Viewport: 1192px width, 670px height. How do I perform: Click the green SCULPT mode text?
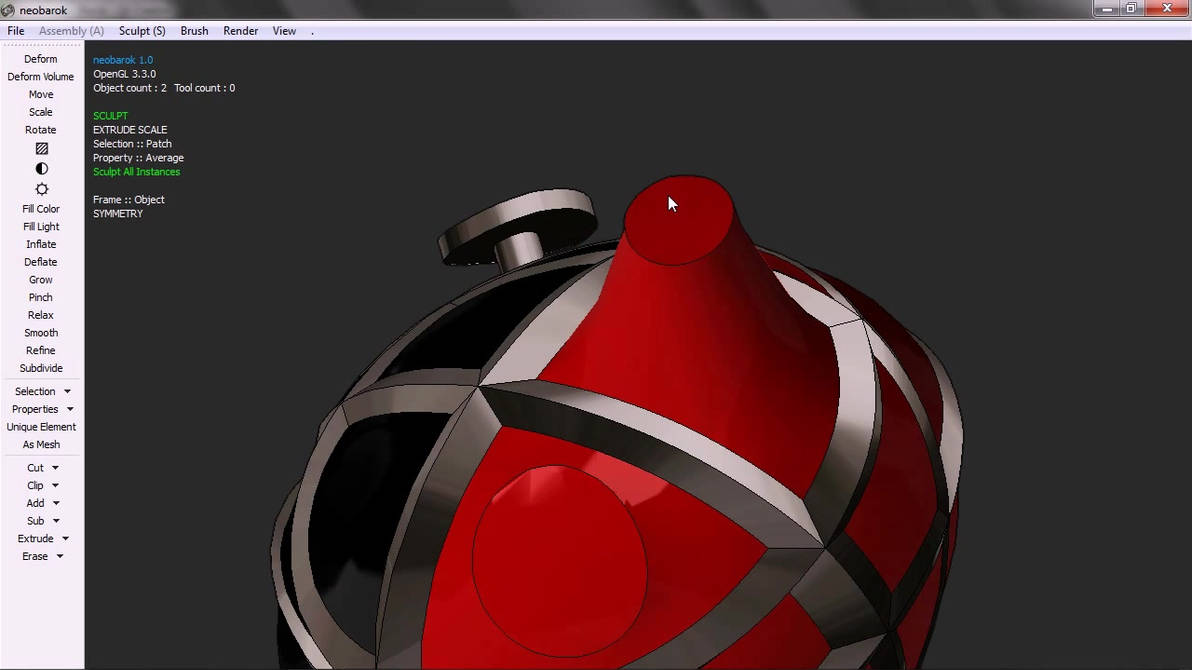[110, 116]
